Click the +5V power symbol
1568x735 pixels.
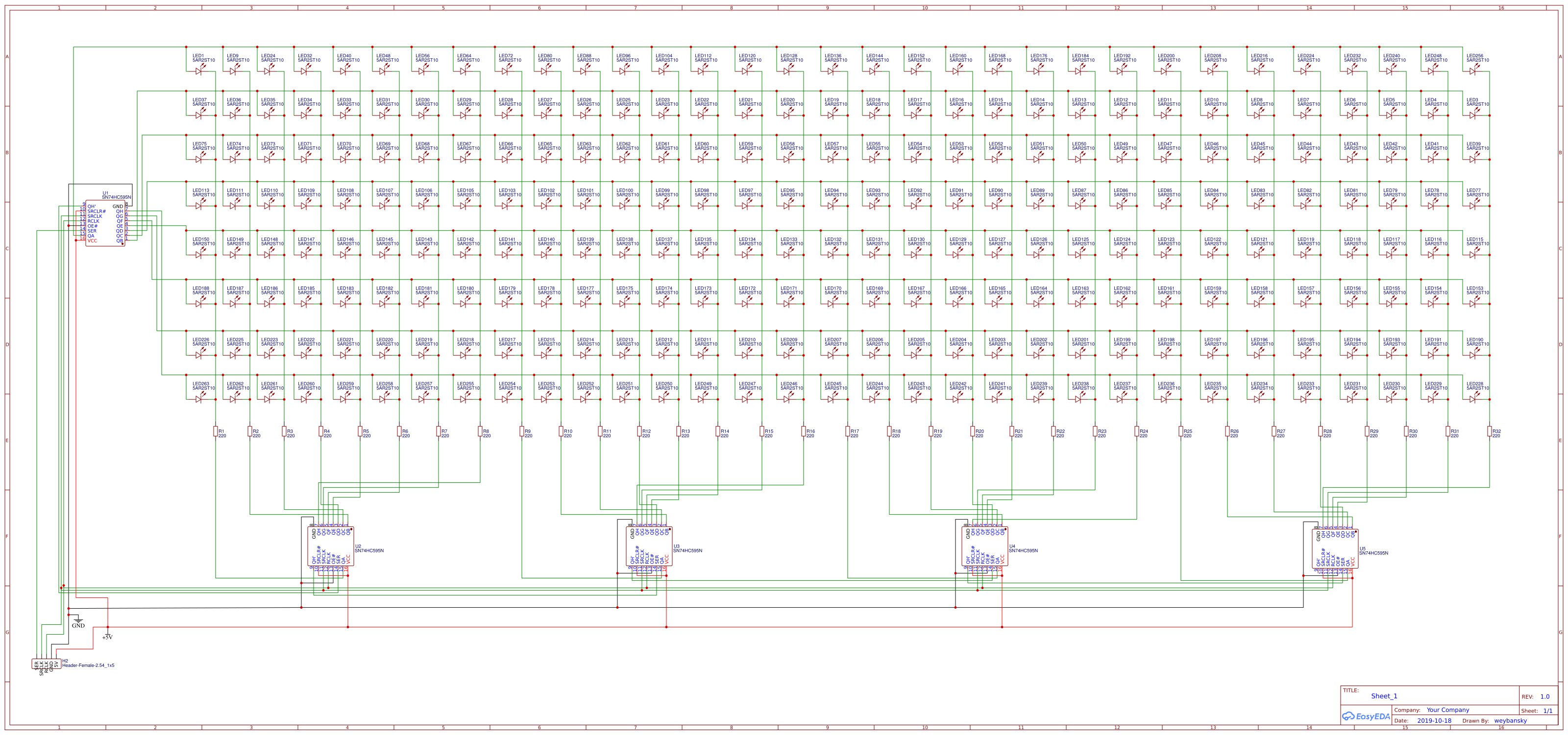coord(108,634)
